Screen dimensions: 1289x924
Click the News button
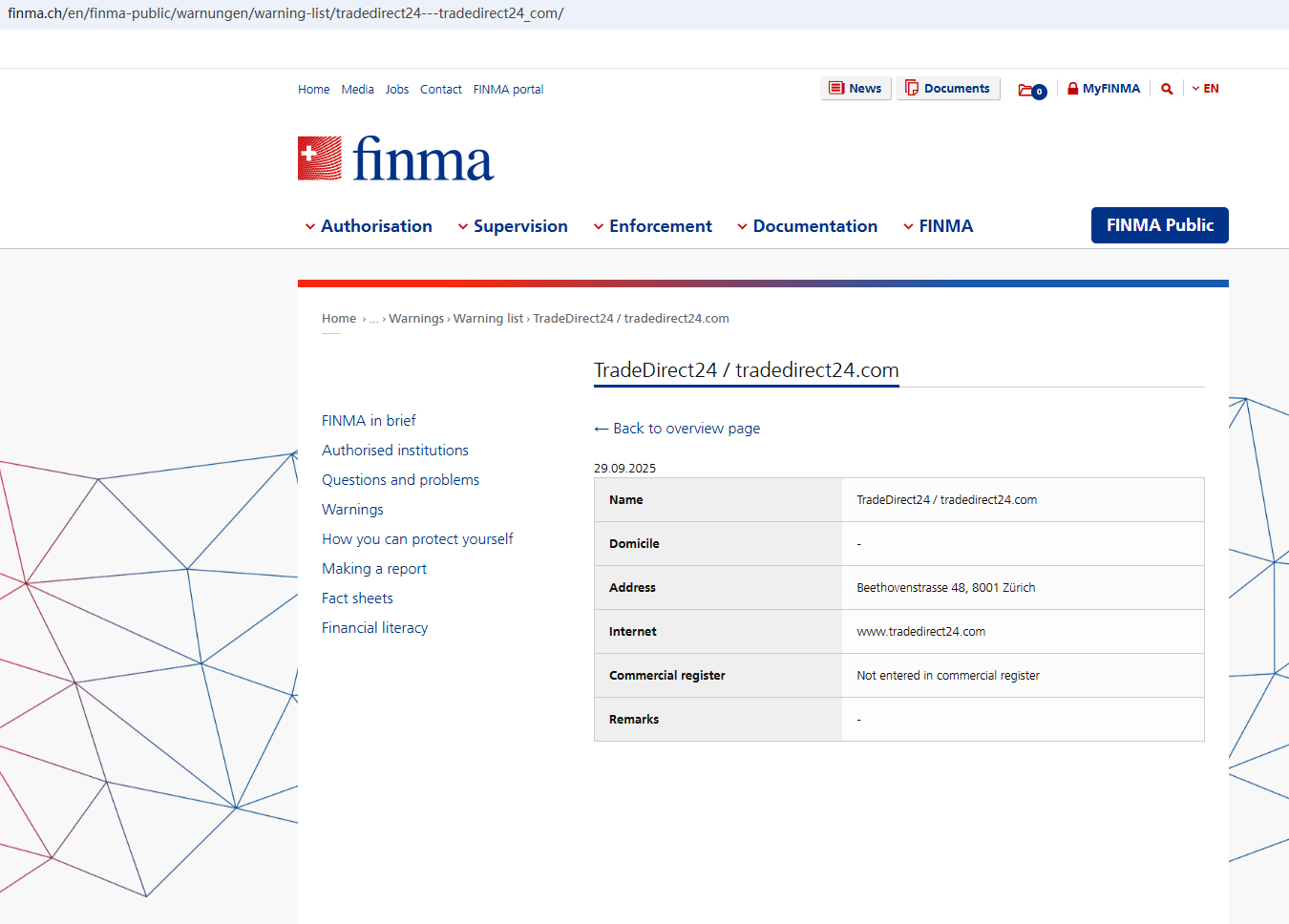click(x=856, y=89)
